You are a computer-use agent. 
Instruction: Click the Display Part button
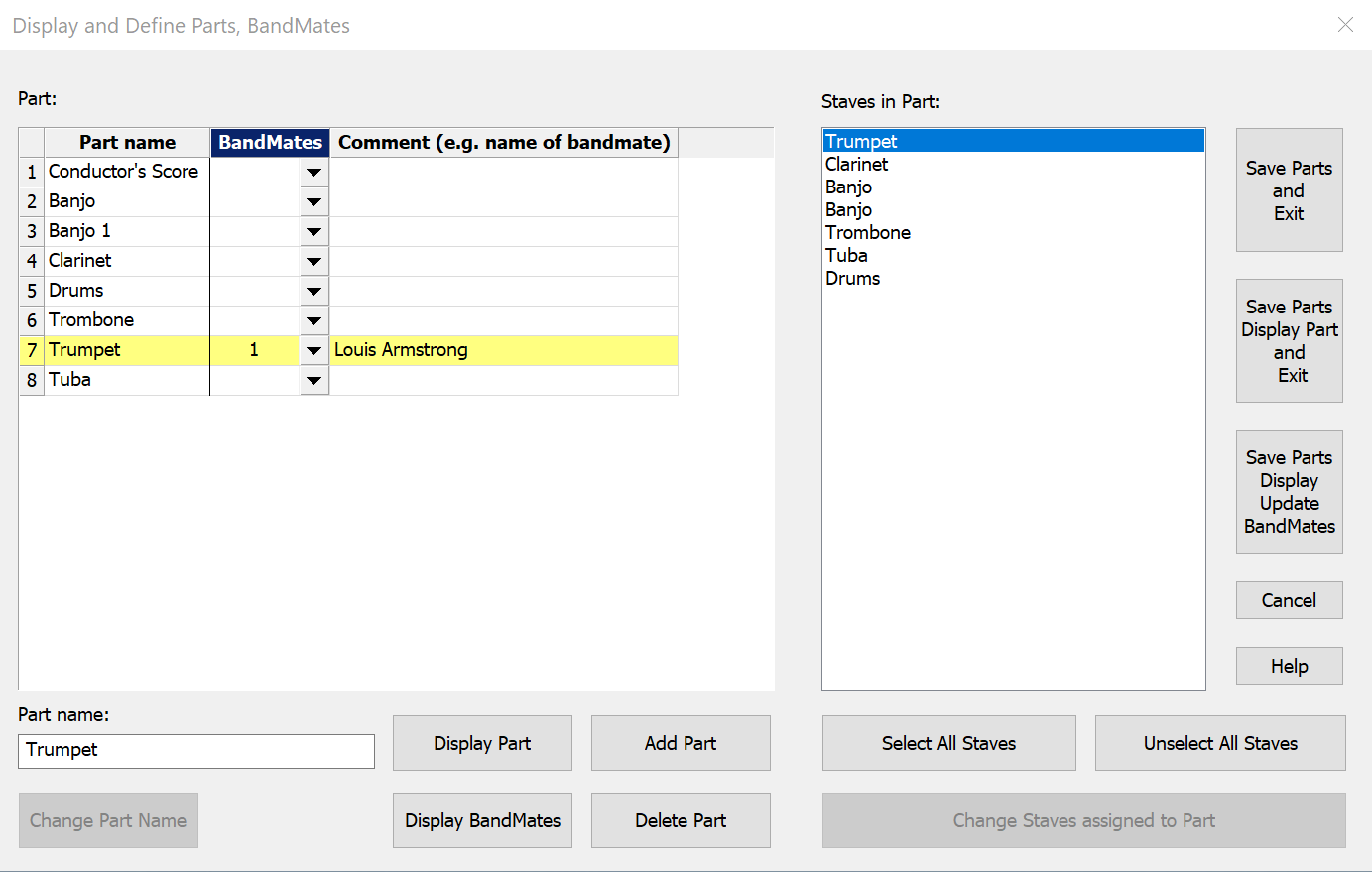click(482, 743)
